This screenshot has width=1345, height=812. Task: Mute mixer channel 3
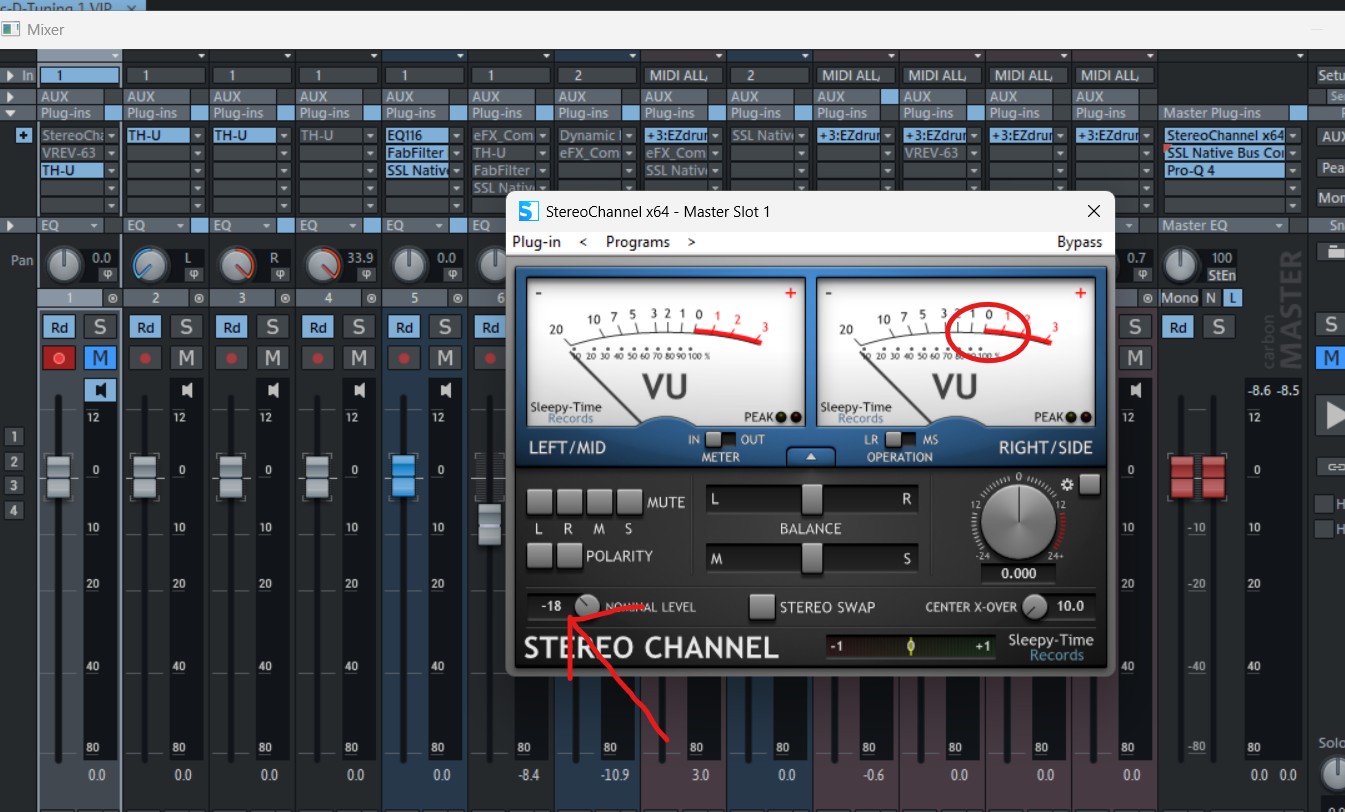pos(271,357)
